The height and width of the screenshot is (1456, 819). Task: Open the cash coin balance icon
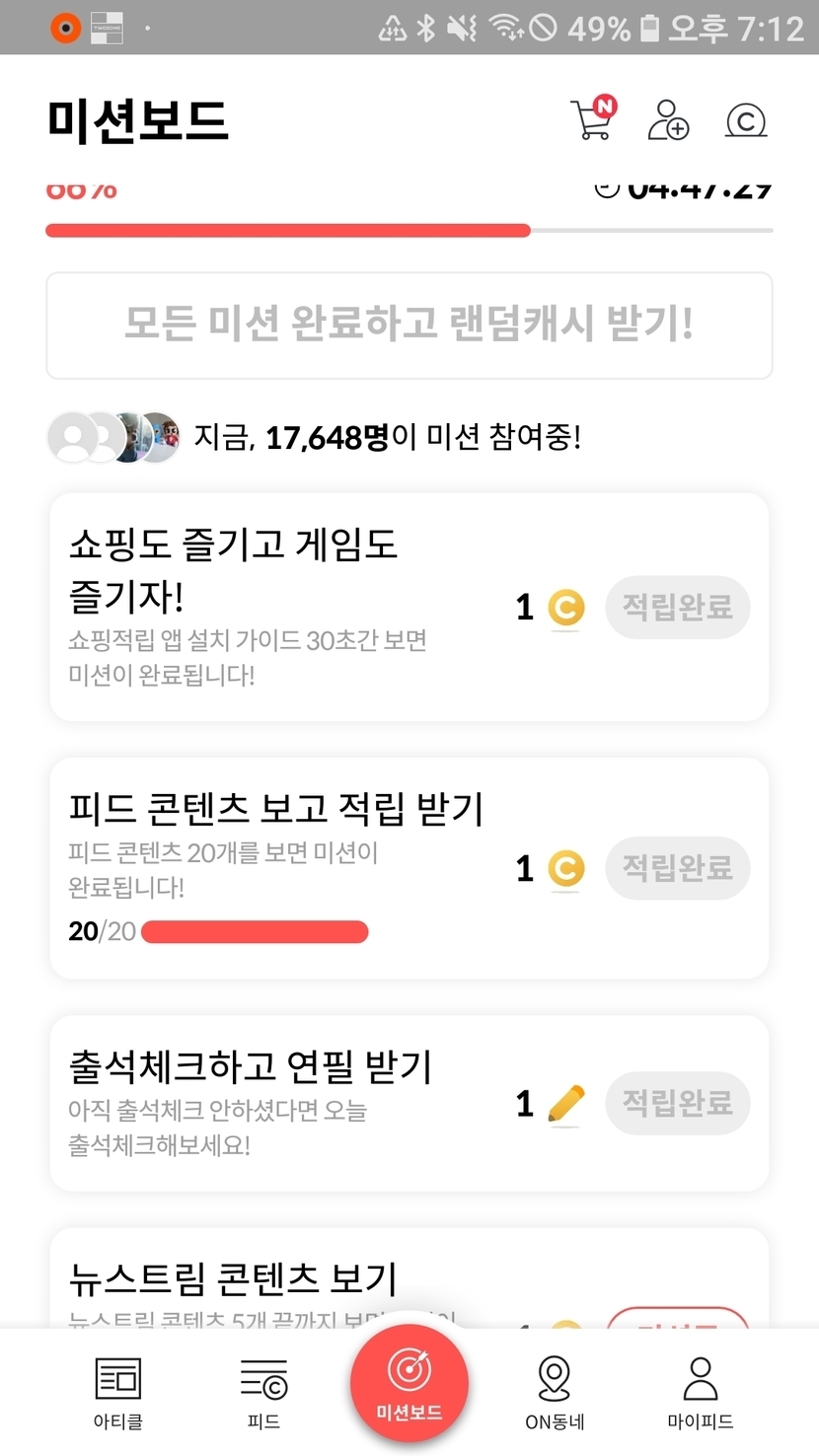(x=746, y=120)
